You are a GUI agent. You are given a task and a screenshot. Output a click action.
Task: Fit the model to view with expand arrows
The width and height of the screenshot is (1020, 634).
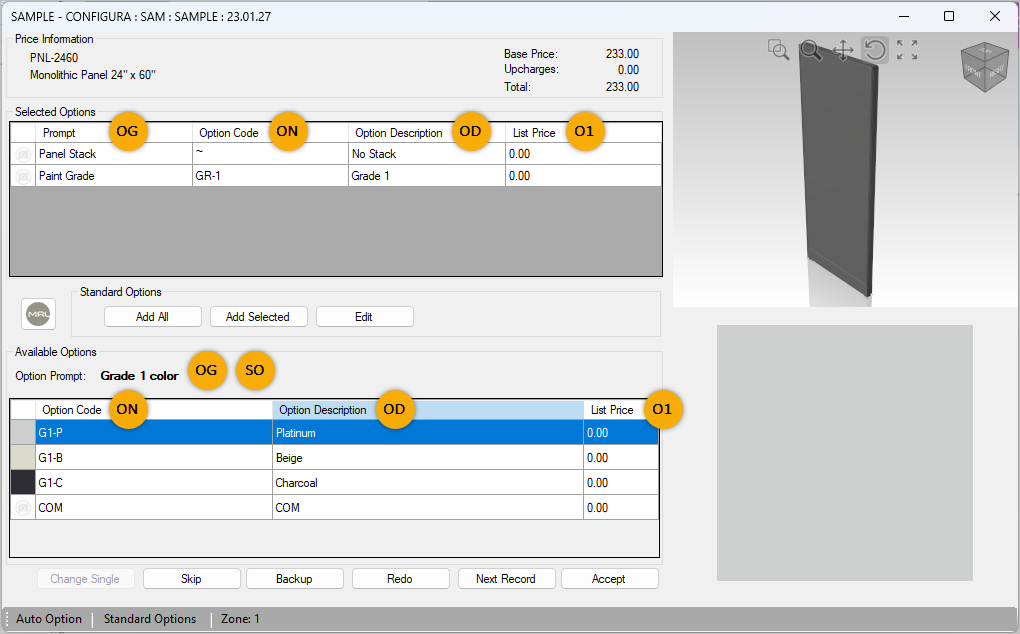(x=907, y=50)
